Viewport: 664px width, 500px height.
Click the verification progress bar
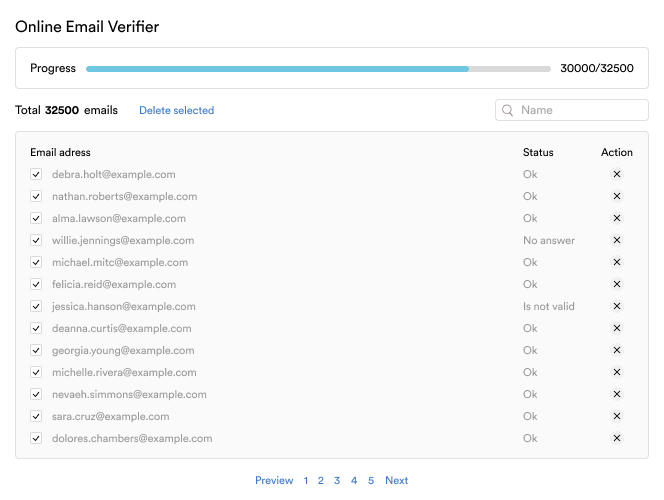pyautogui.click(x=318, y=69)
